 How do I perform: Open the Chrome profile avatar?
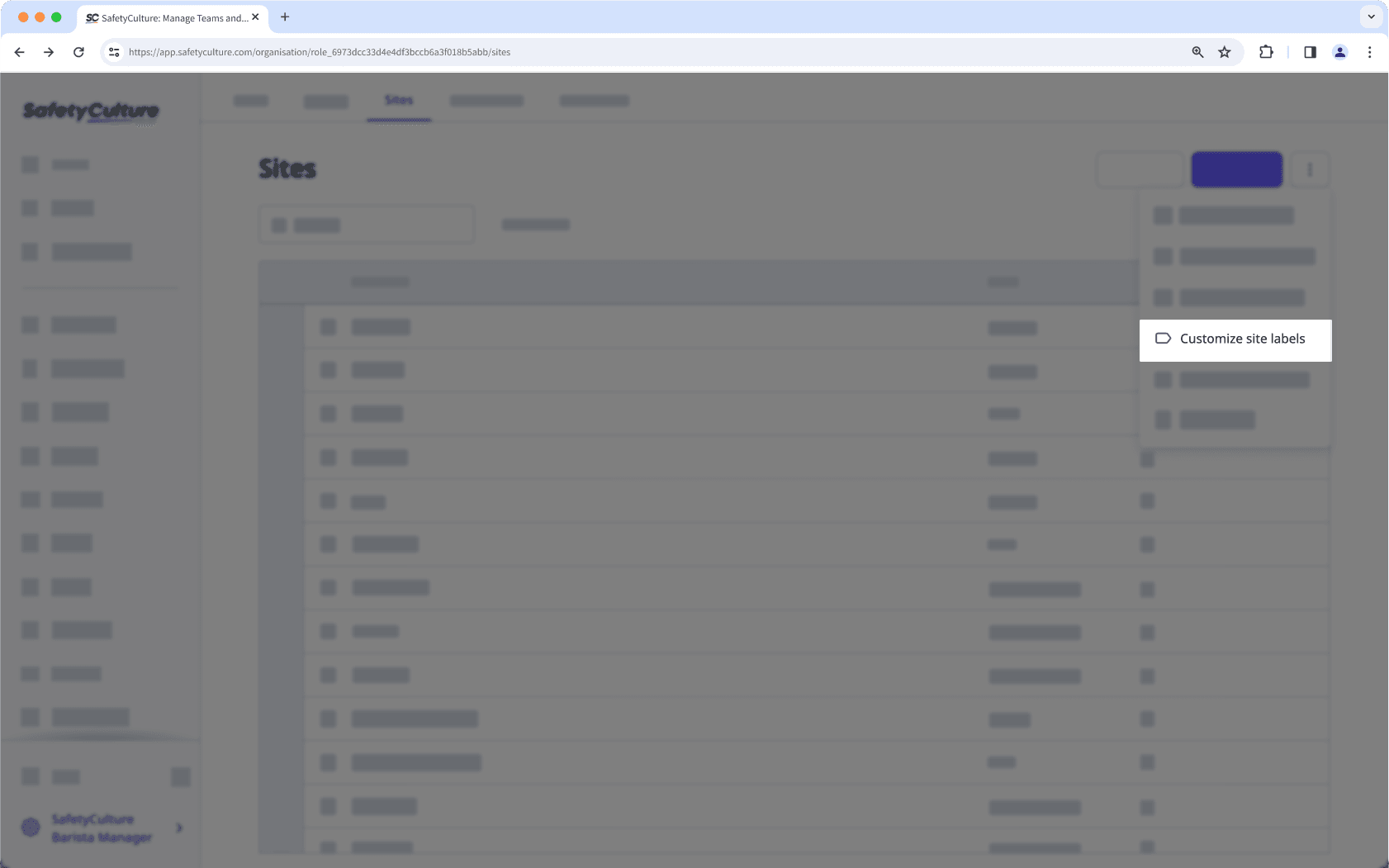pos(1340,51)
